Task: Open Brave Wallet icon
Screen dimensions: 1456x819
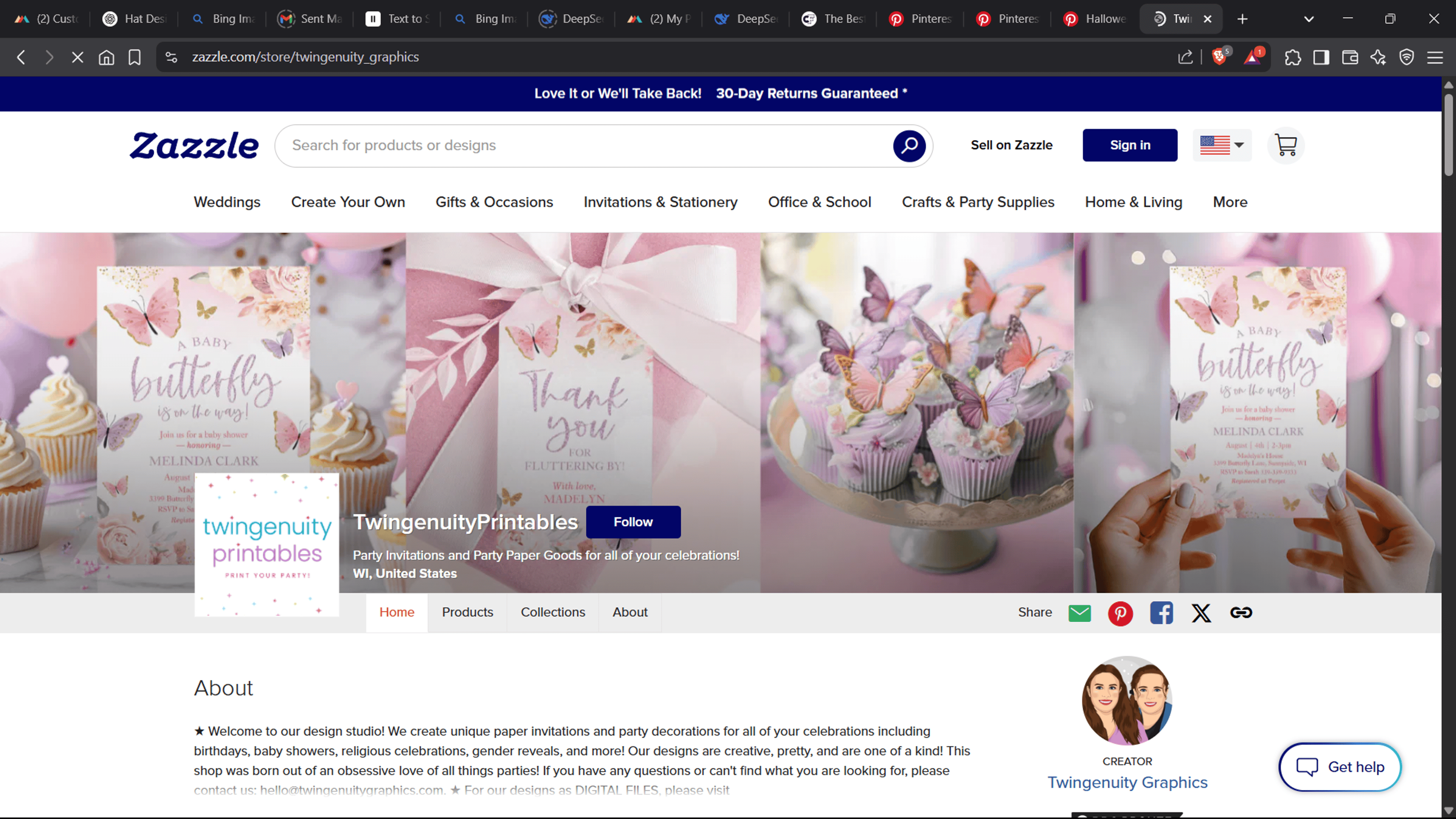Action: point(1350,57)
